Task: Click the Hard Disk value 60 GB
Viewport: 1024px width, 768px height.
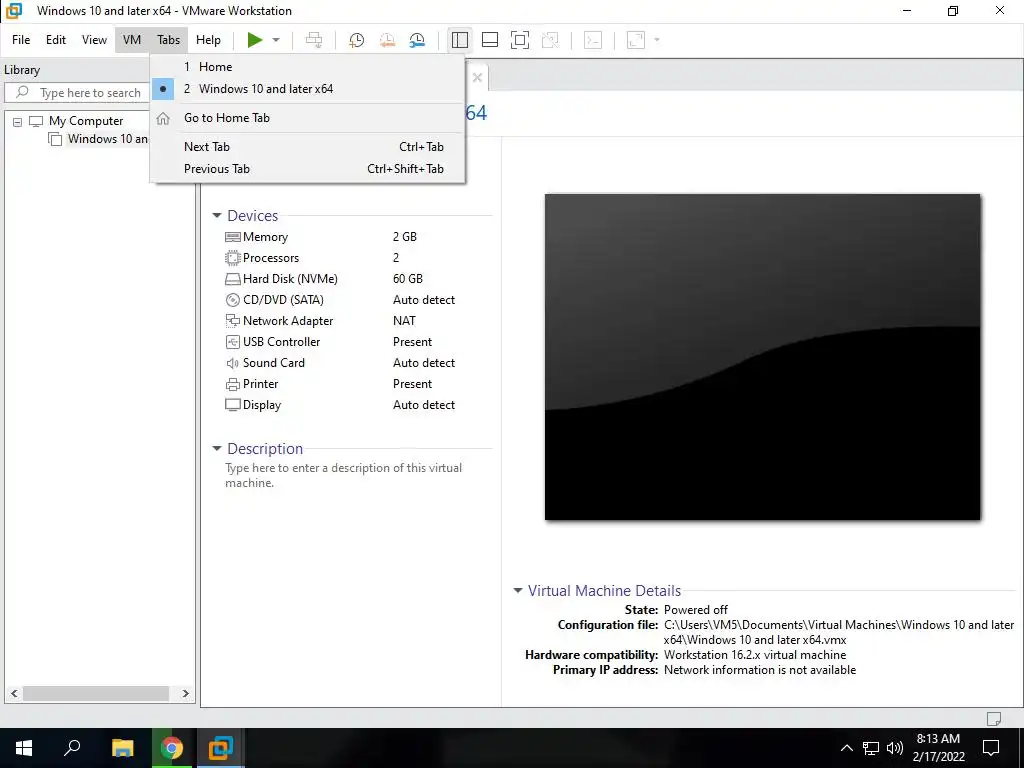Action: [408, 278]
